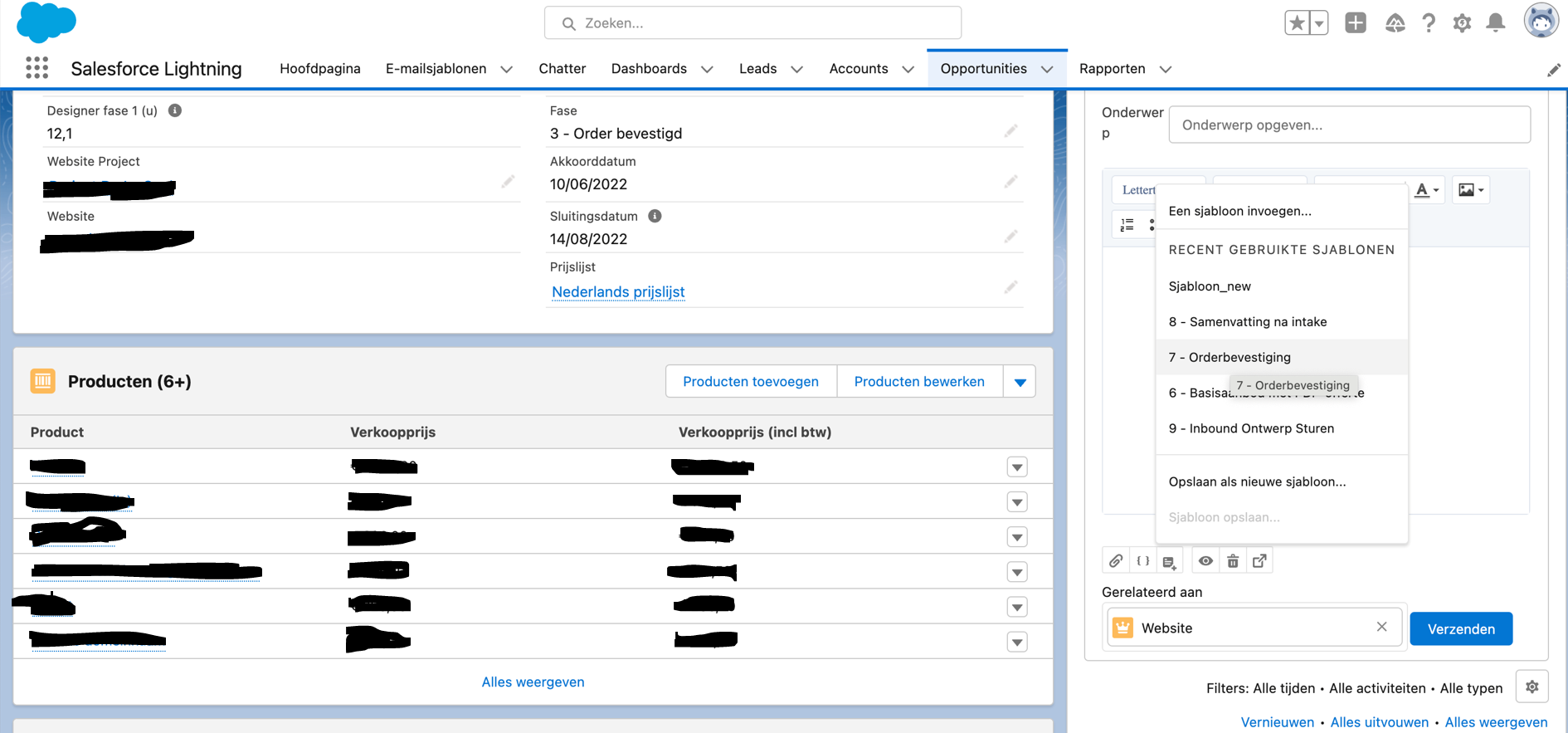Image resolution: width=1568 pixels, height=733 pixels.
Task: Edit the Website Project field pencil icon
Action: pos(508,182)
